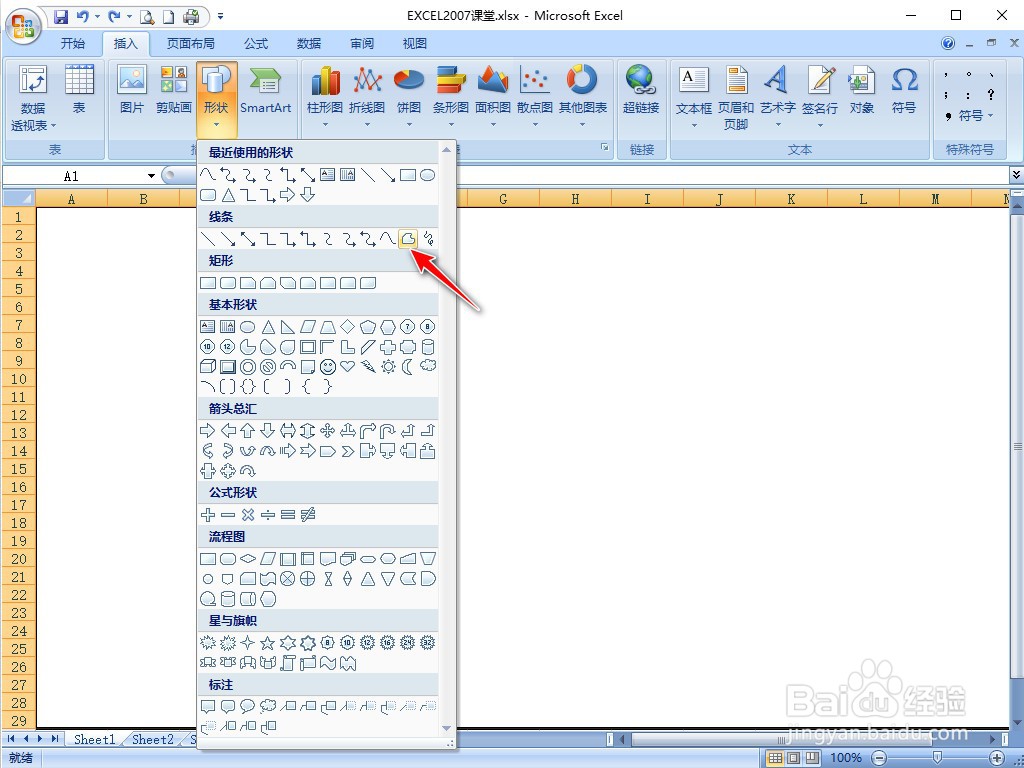This screenshot has width=1024, height=768.
Task: Pick the Plus formula shape
Action: pos(208,515)
